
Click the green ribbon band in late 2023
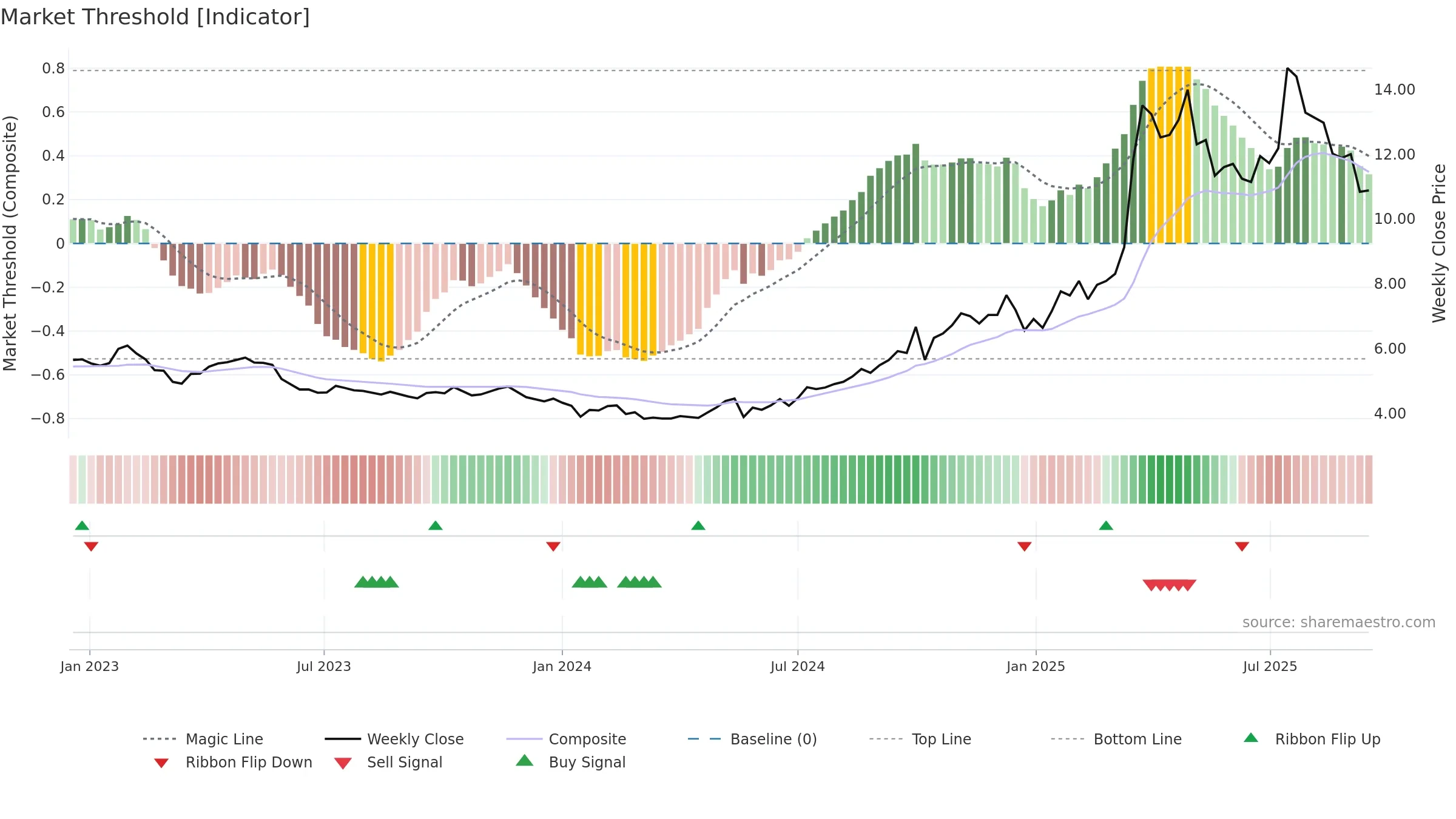490,479
